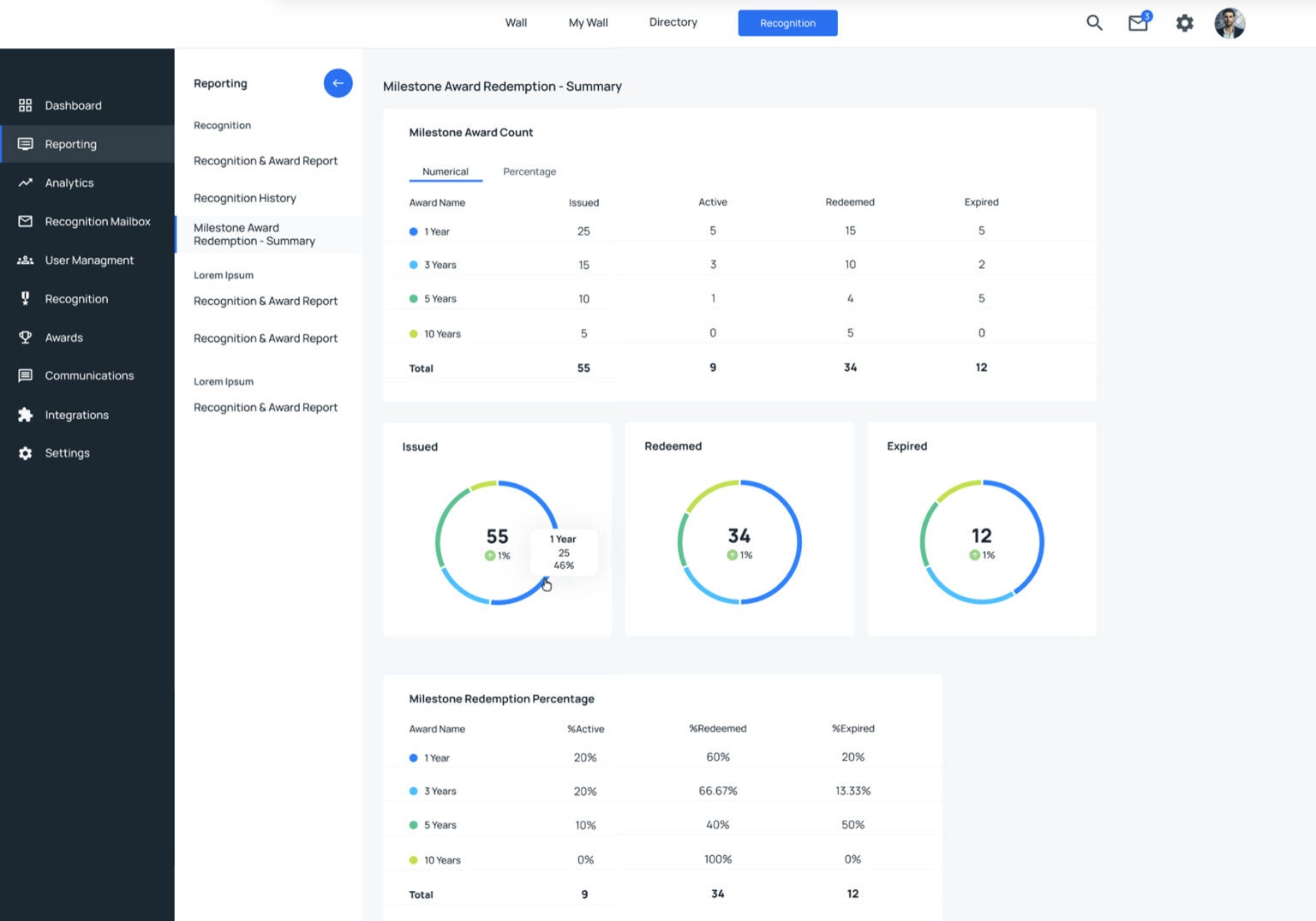Click the Integrations puzzle piece icon
This screenshot has width=1316, height=921.
[x=26, y=415]
